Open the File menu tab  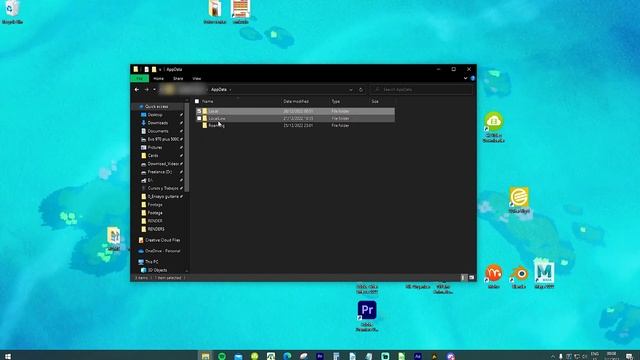(140, 78)
